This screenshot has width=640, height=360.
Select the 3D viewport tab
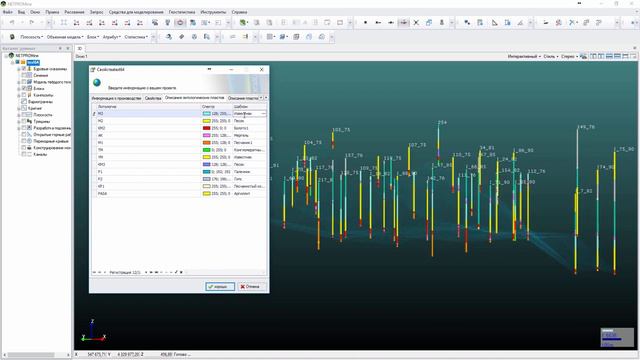(80, 49)
